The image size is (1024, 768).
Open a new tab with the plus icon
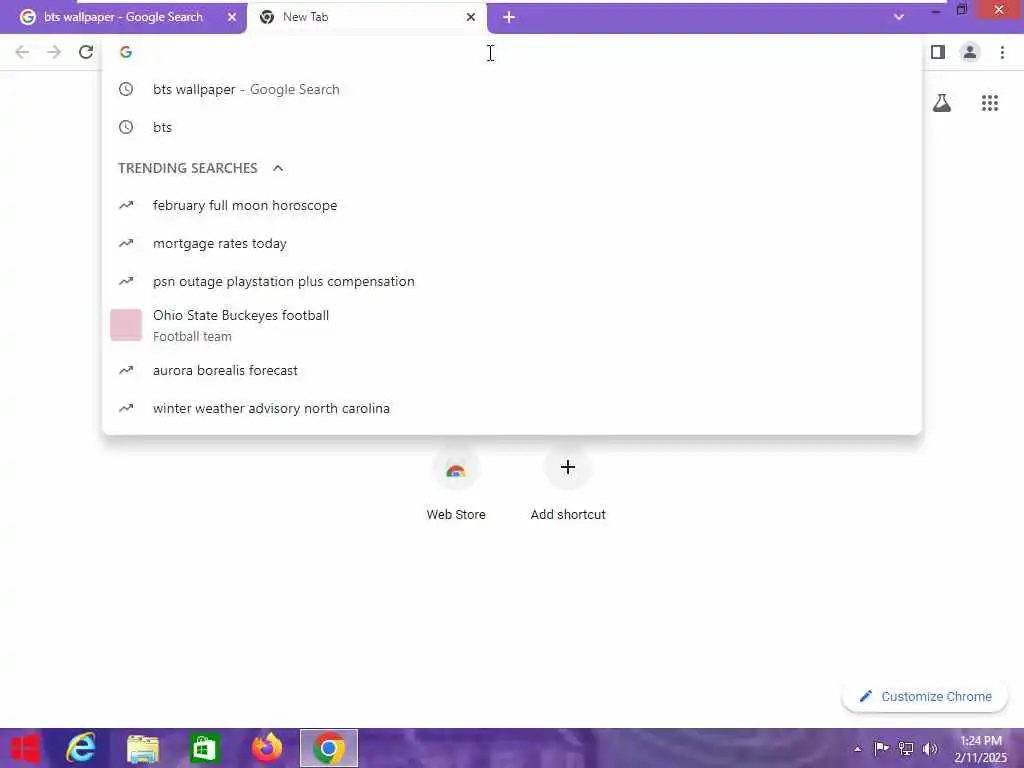pos(509,17)
